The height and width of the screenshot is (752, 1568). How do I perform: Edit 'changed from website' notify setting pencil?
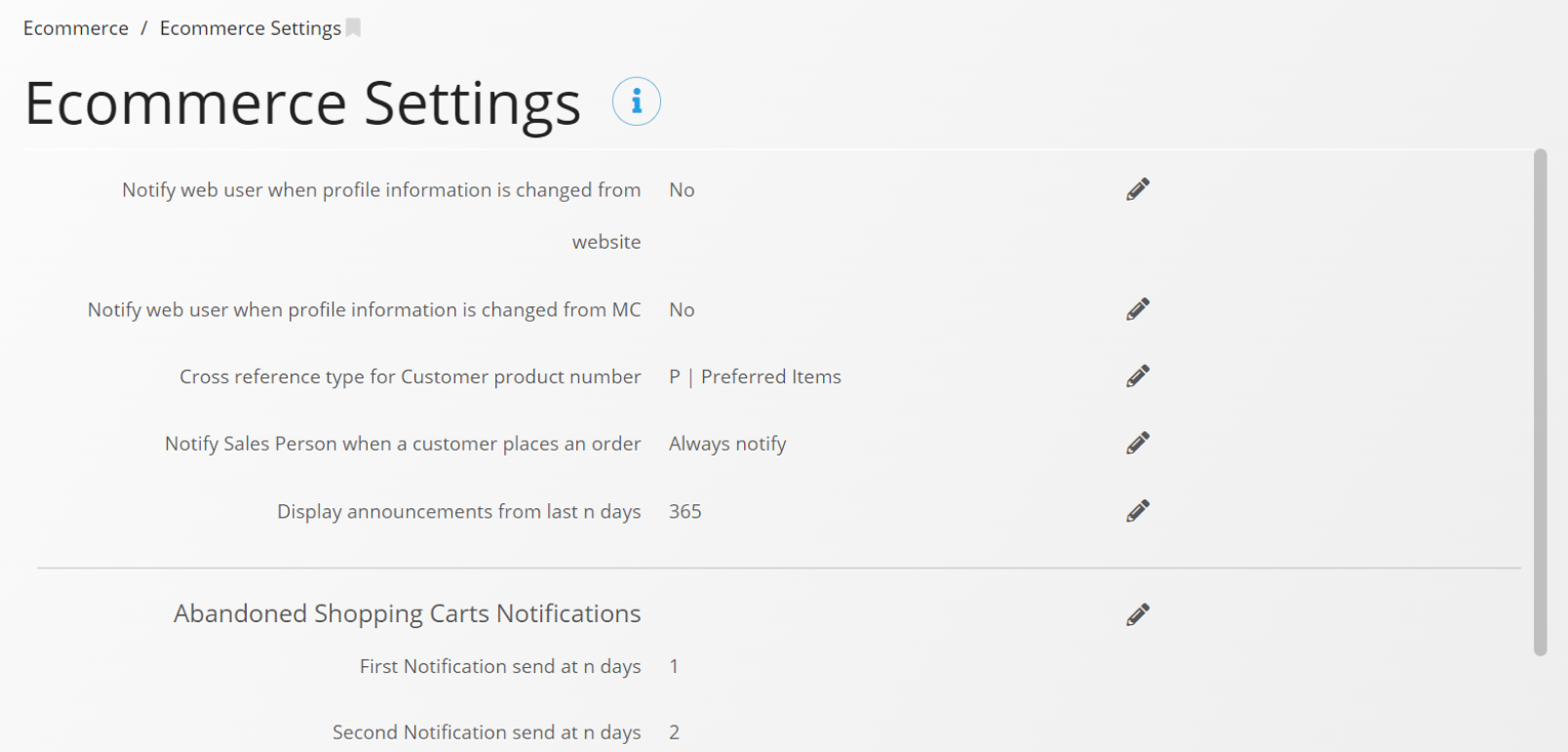1138,189
